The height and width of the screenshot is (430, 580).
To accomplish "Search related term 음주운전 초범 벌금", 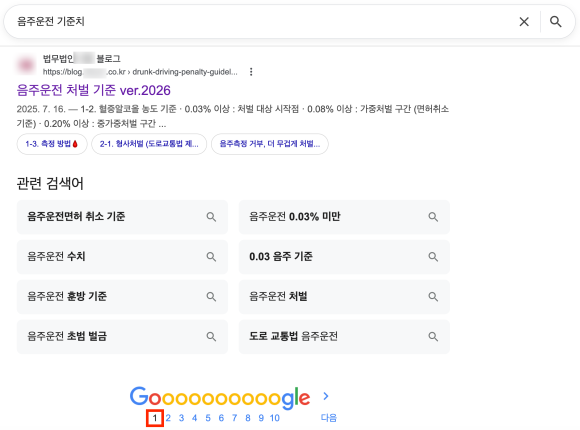I will pos(122,337).
